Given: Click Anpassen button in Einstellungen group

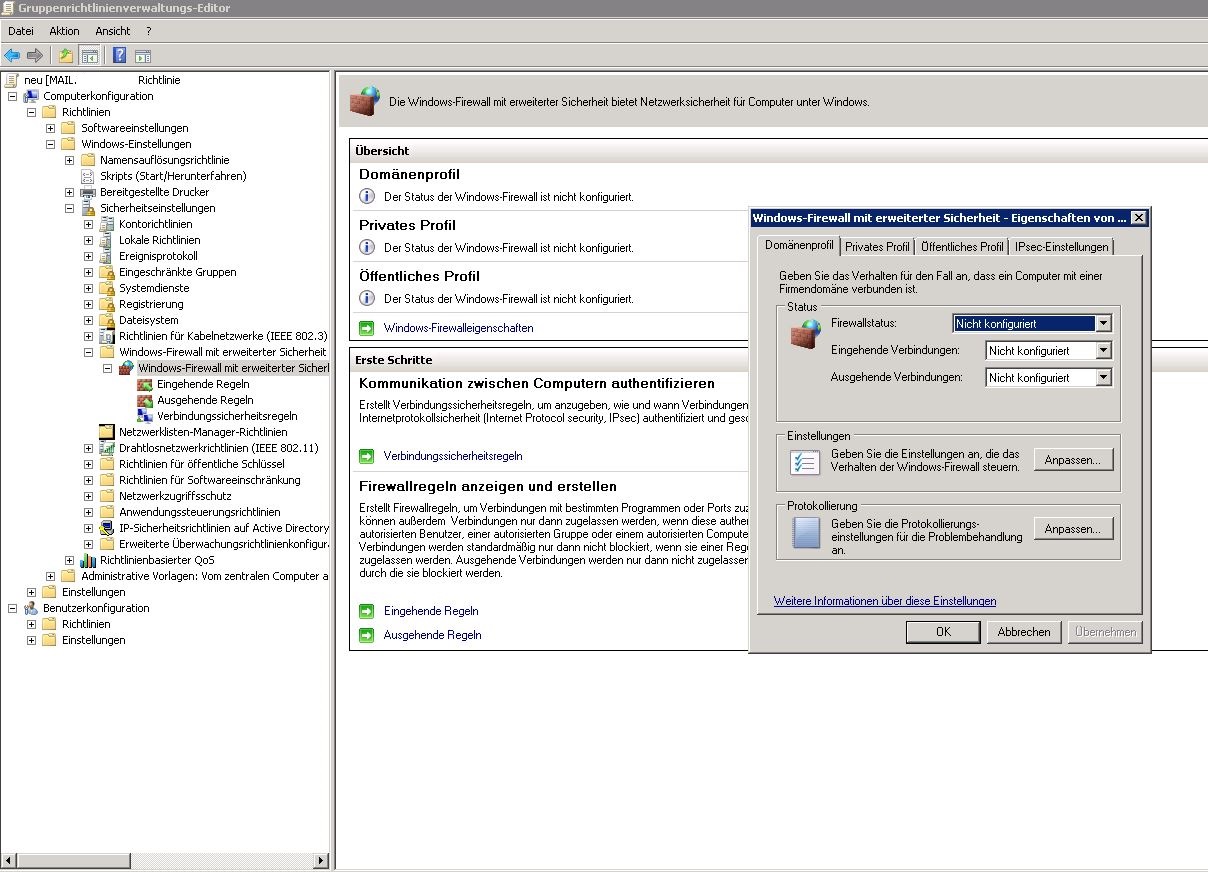Looking at the screenshot, I should 1073,460.
